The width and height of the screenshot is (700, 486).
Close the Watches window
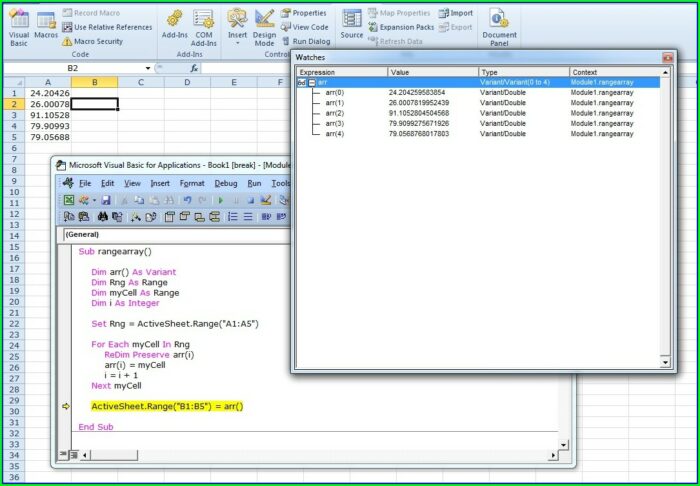pyautogui.click(x=667, y=58)
